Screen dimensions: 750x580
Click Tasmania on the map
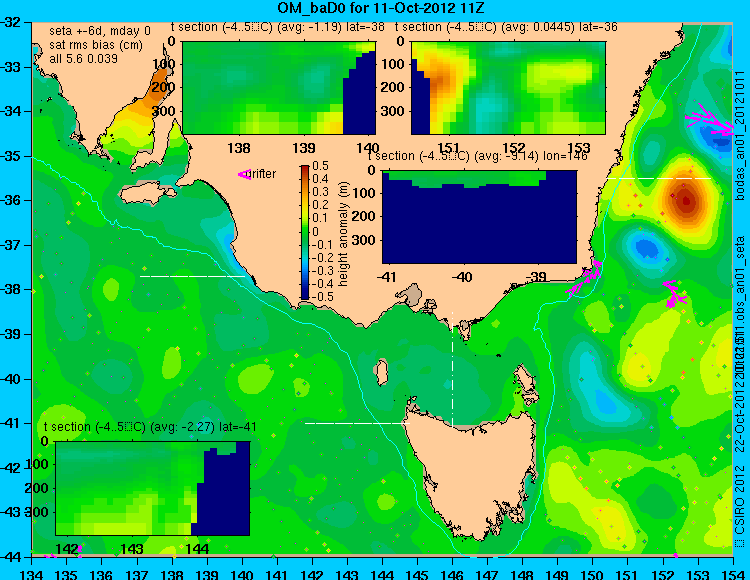[x=474, y=471]
